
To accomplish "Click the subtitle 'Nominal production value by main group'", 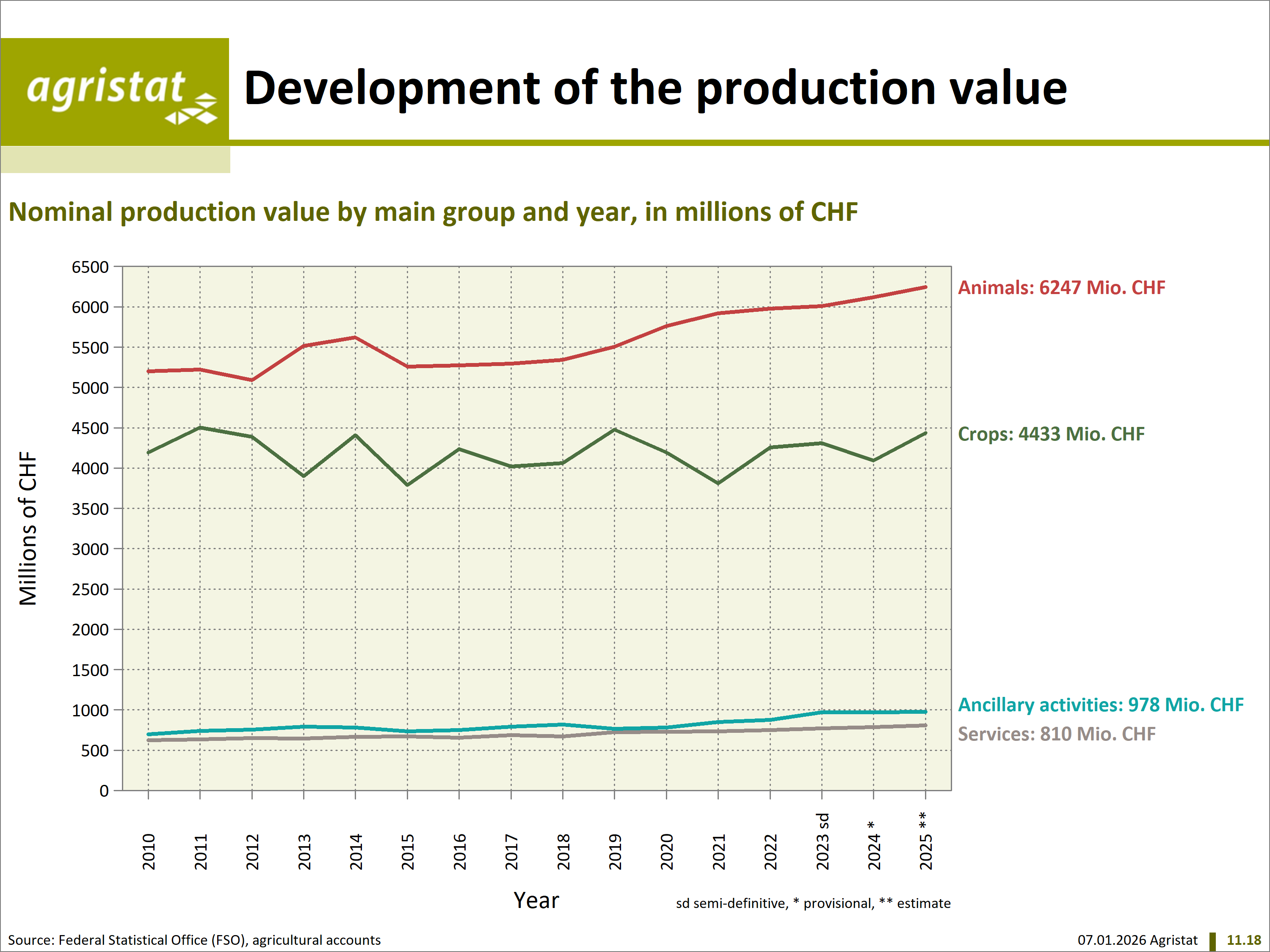I will coord(433,212).
